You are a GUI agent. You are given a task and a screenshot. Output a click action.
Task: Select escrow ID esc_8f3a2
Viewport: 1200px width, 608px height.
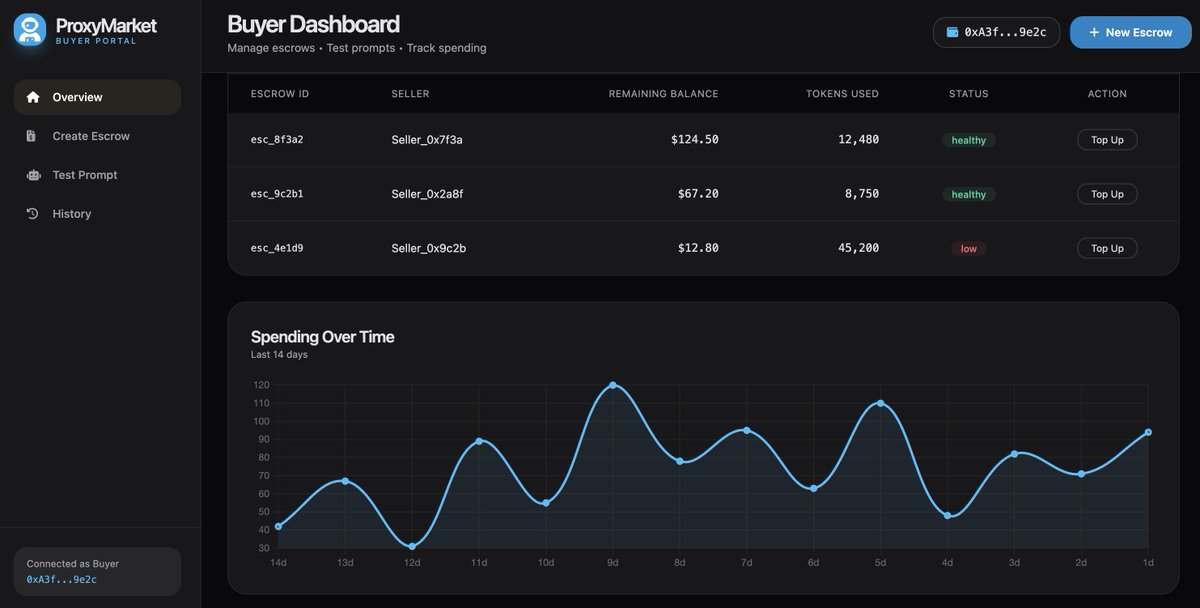tap(277, 140)
